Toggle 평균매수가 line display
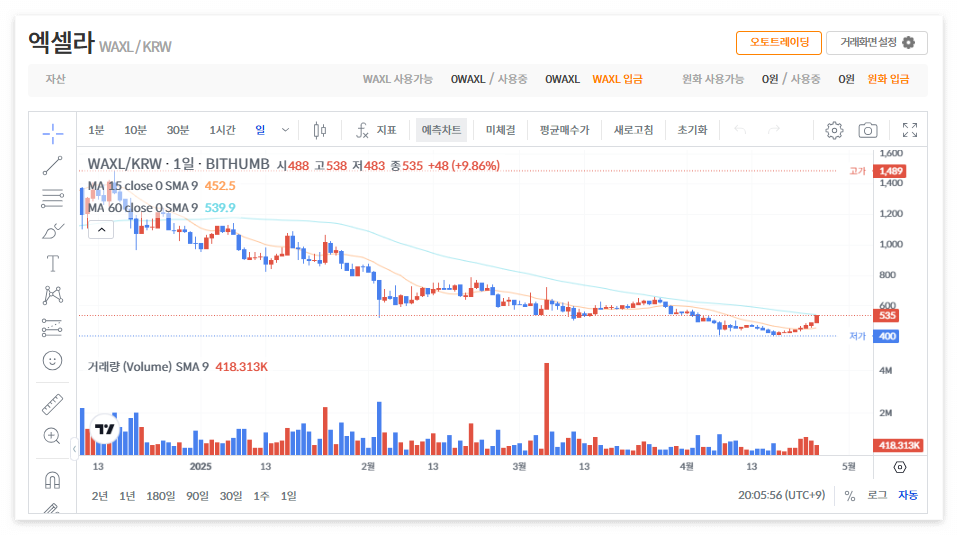958x535 pixels. (x=564, y=130)
